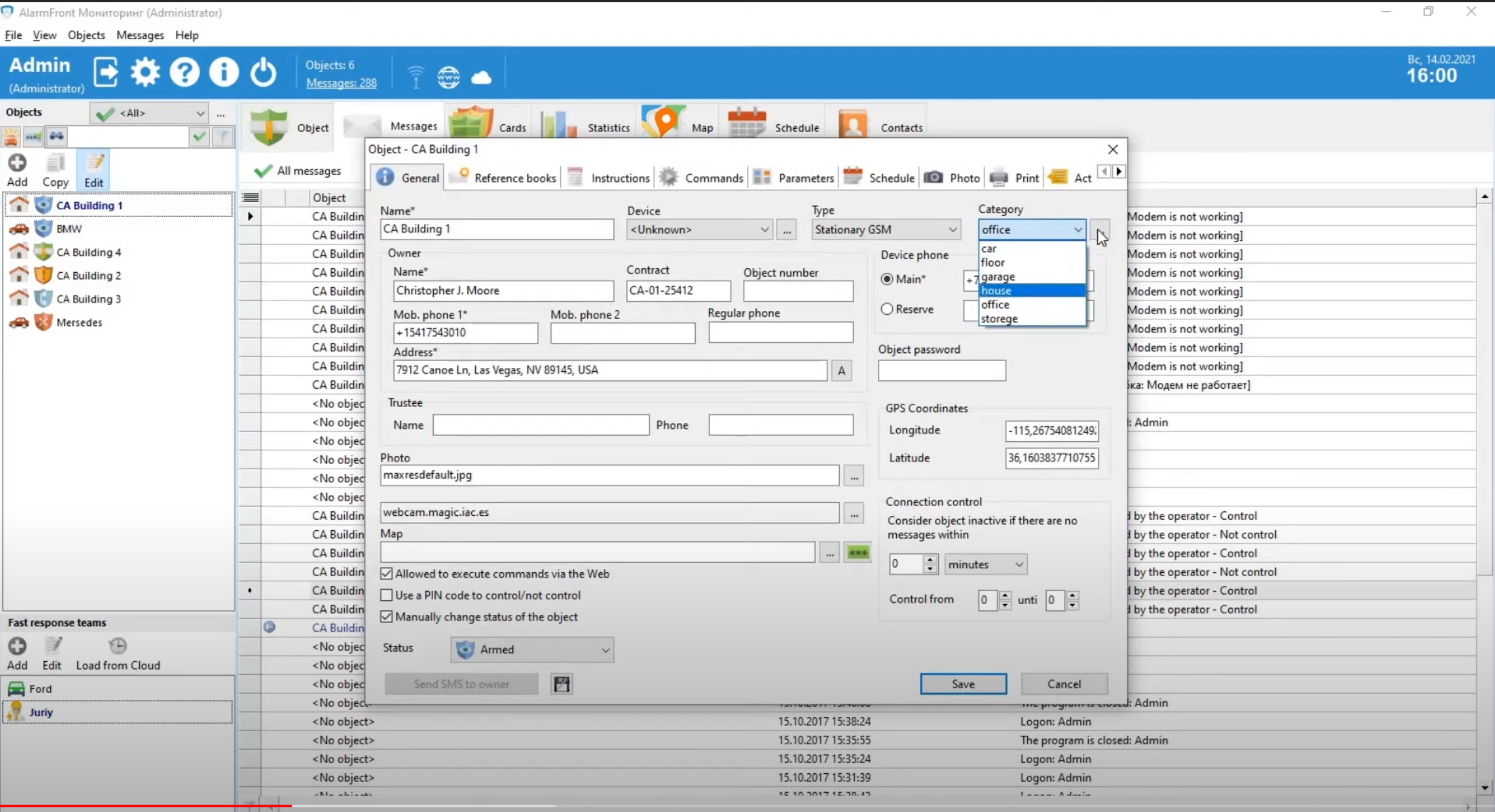Screen dimensions: 1495x812
Task: Open the Object section in main toolbar
Action: click(289, 126)
